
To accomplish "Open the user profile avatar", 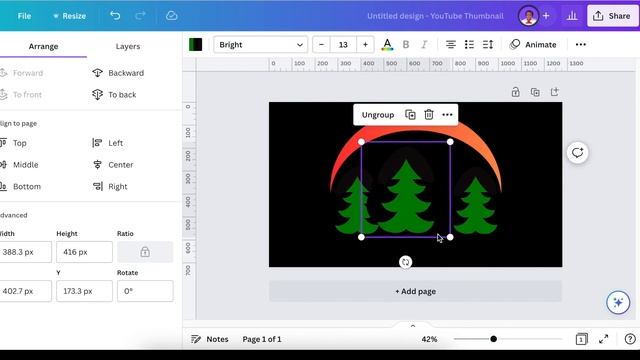I will point(528,16).
